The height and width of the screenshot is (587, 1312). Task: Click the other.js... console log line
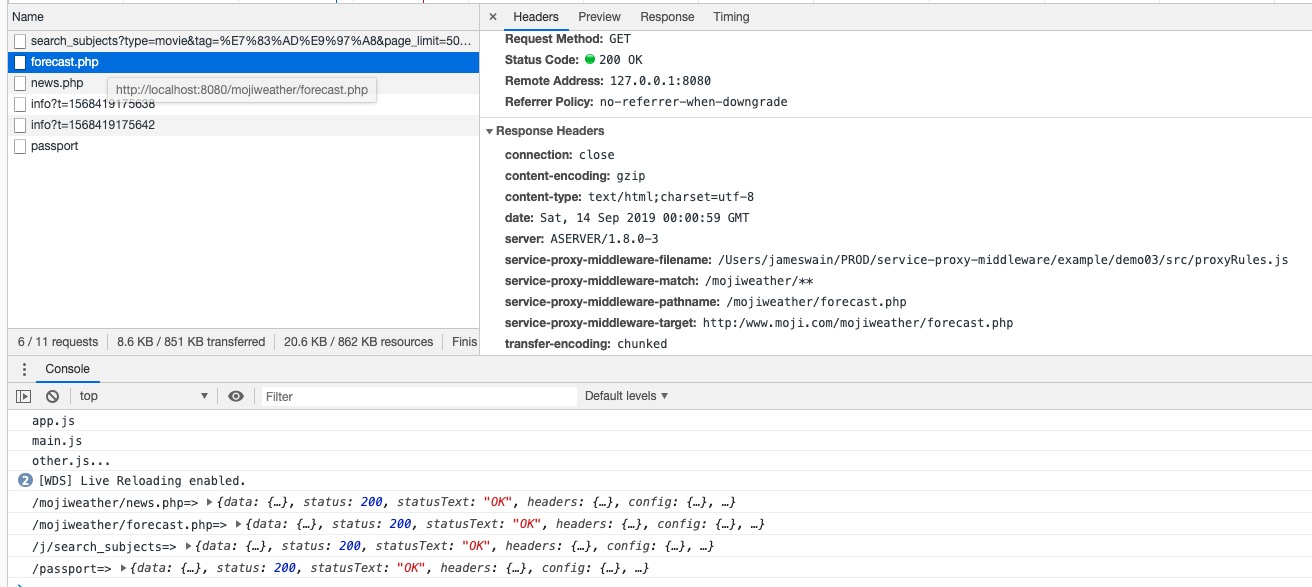(x=71, y=461)
